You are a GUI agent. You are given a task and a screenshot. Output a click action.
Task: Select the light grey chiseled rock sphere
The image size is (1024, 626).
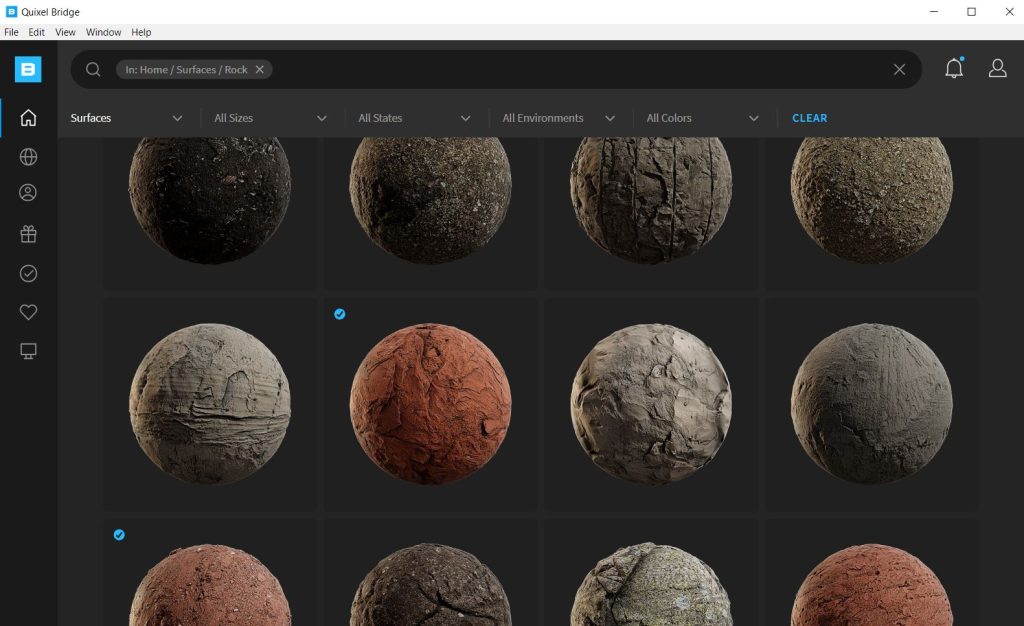651,403
